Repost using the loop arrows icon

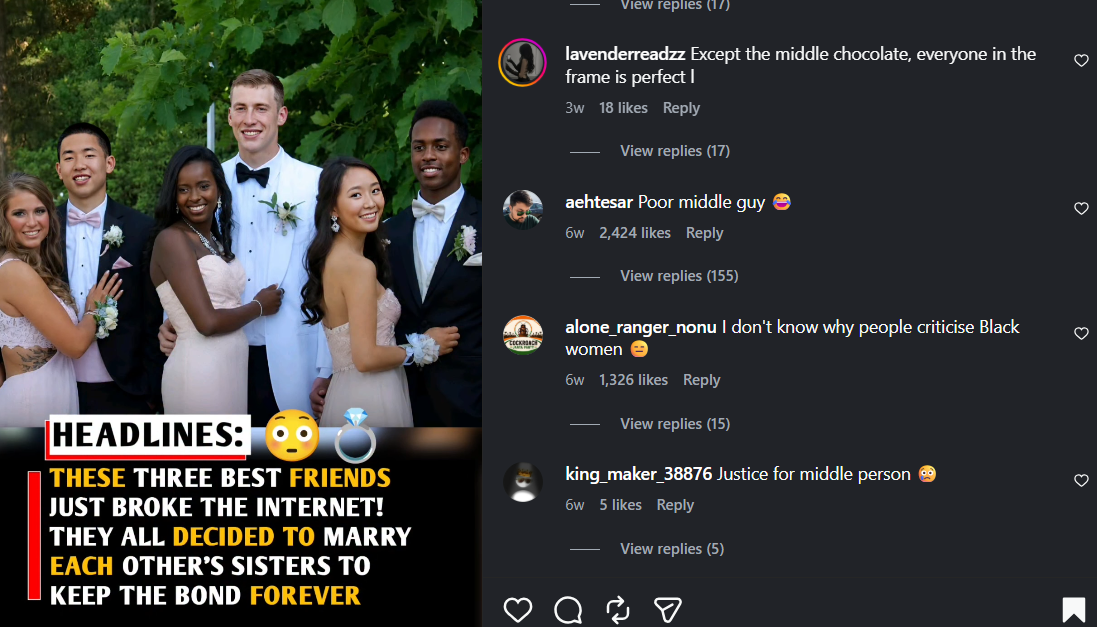point(618,610)
